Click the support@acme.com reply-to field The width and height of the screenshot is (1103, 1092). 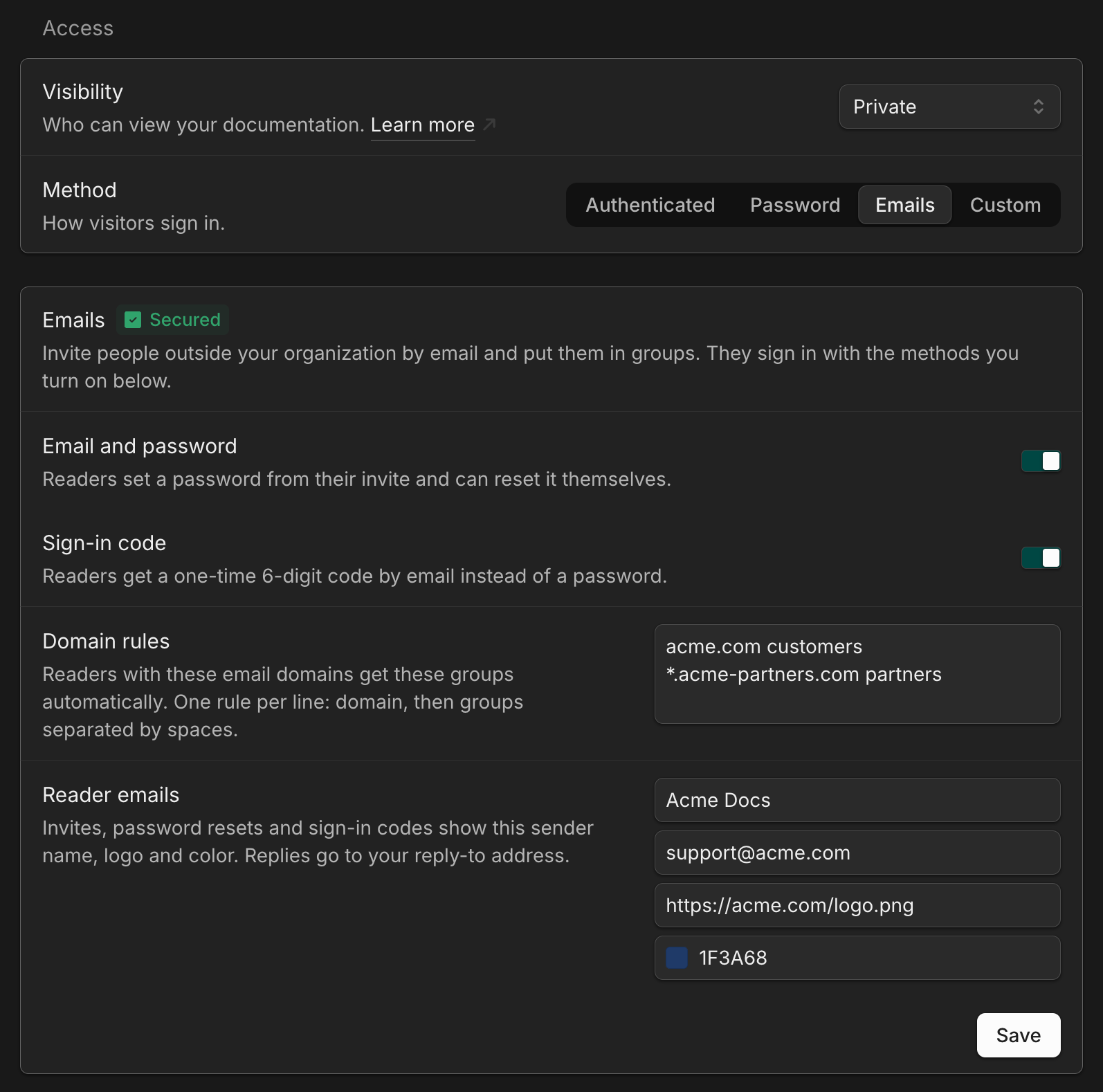click(857, 853)
